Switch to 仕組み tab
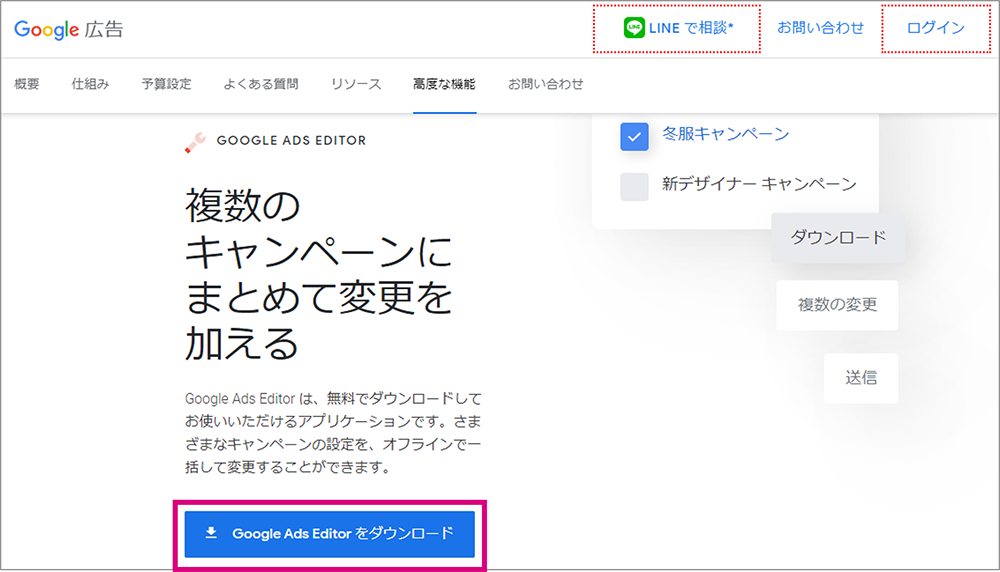This screenshot has height=572, width=1000. click(x=90, y=84)
